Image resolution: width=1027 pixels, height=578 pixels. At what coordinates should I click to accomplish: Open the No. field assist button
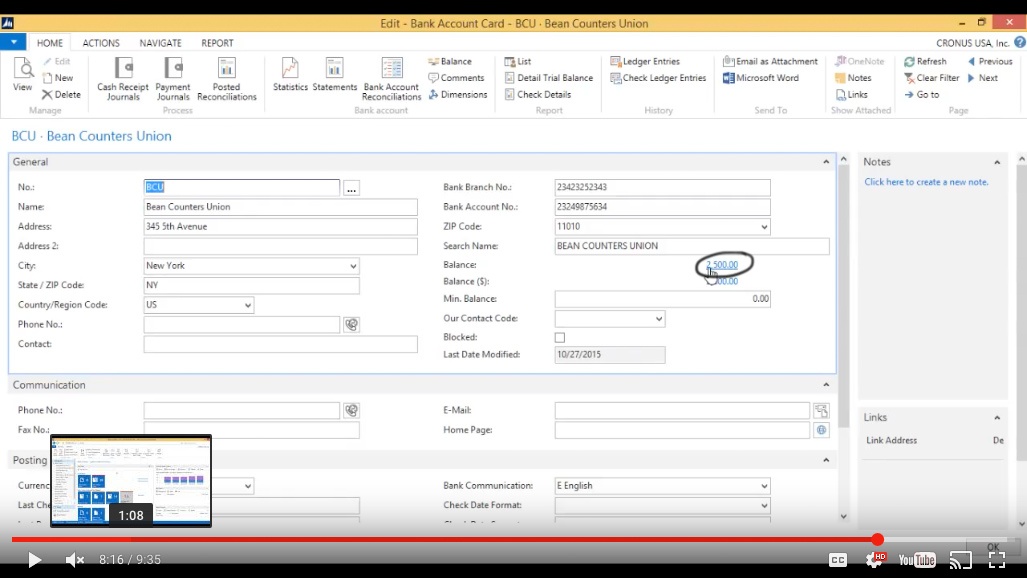pos(351,188)
